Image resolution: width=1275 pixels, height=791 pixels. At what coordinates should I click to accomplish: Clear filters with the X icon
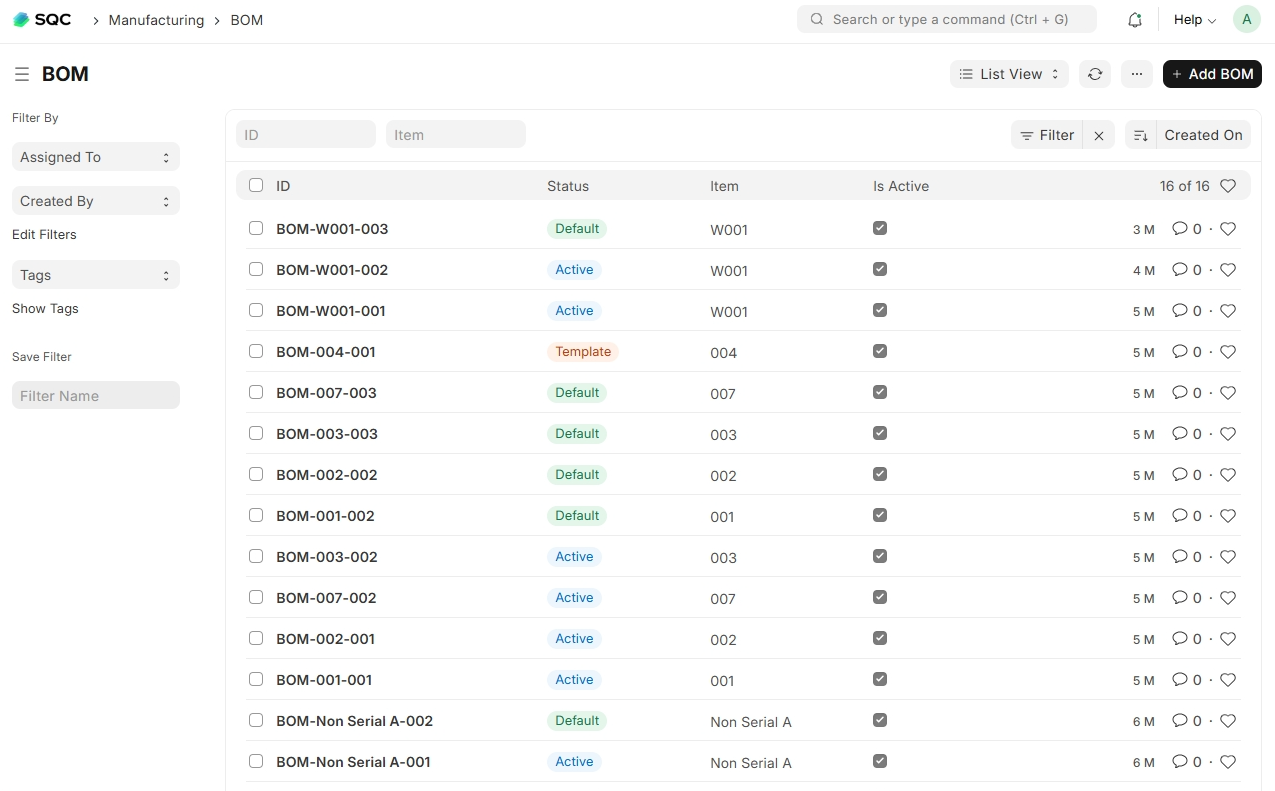(1099, 136)
